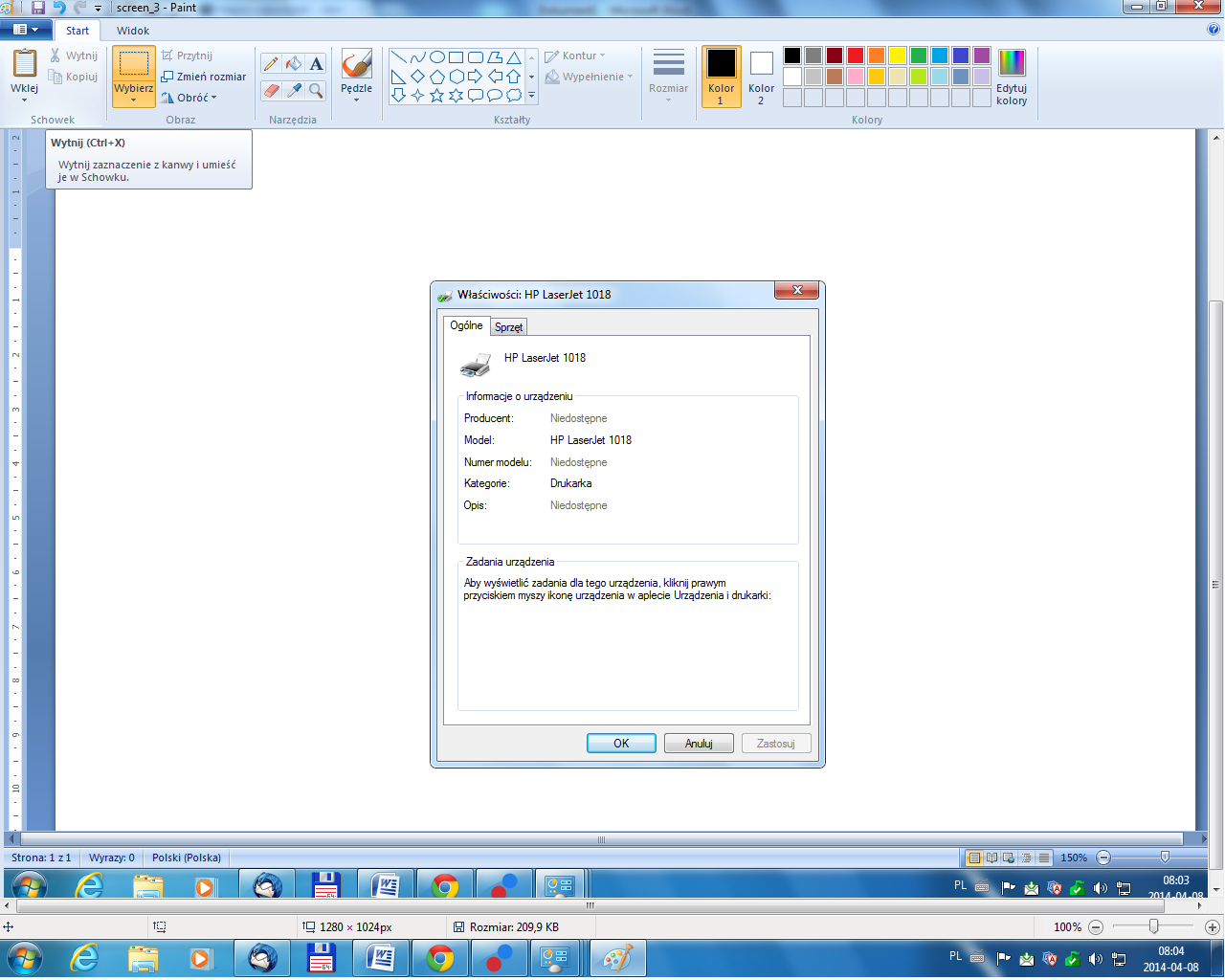Click Przytnij crop in the Obraz group

pos(188,56)
